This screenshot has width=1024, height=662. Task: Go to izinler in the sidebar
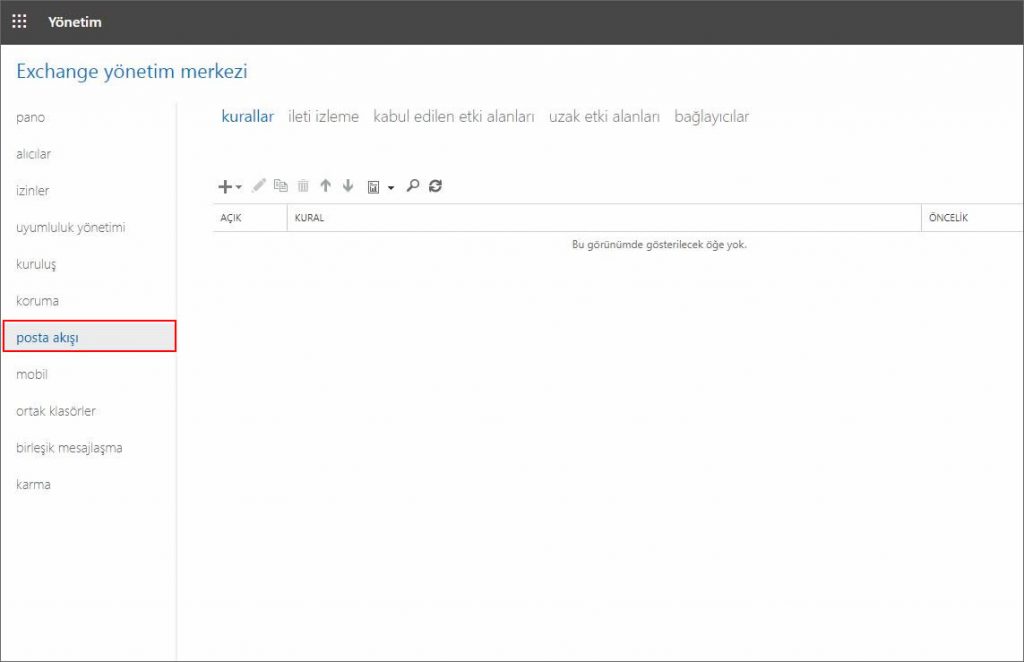point(33,191)
